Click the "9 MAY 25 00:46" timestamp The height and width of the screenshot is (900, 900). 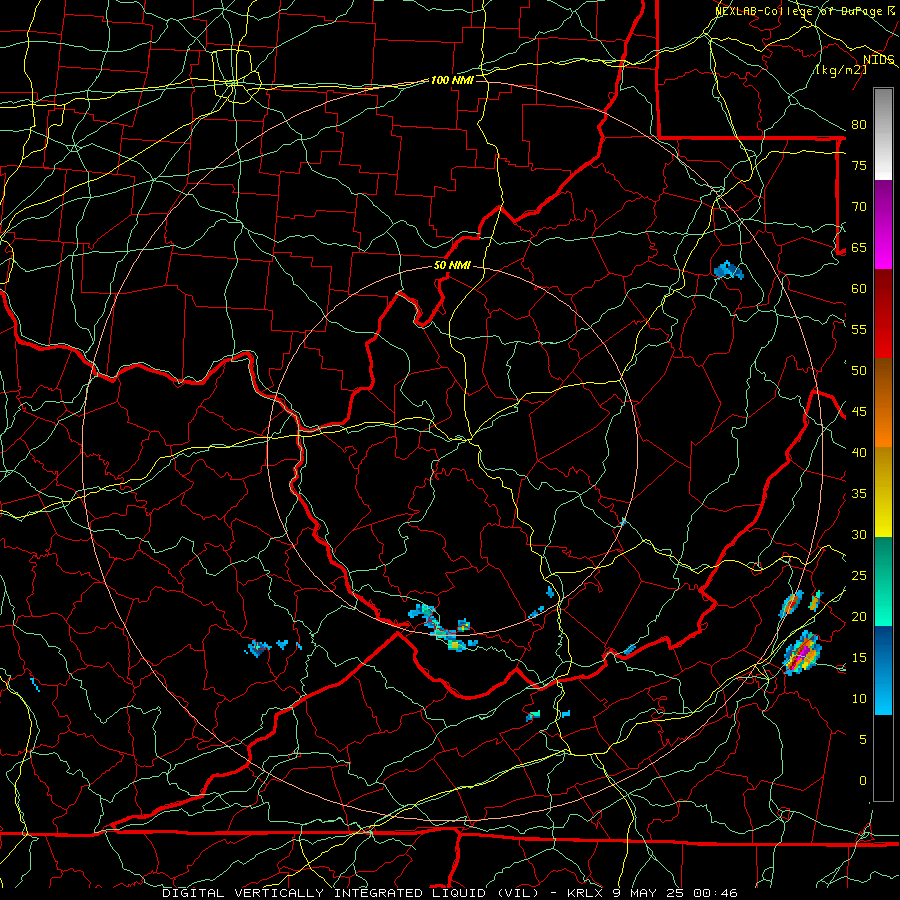pos(676,893)
